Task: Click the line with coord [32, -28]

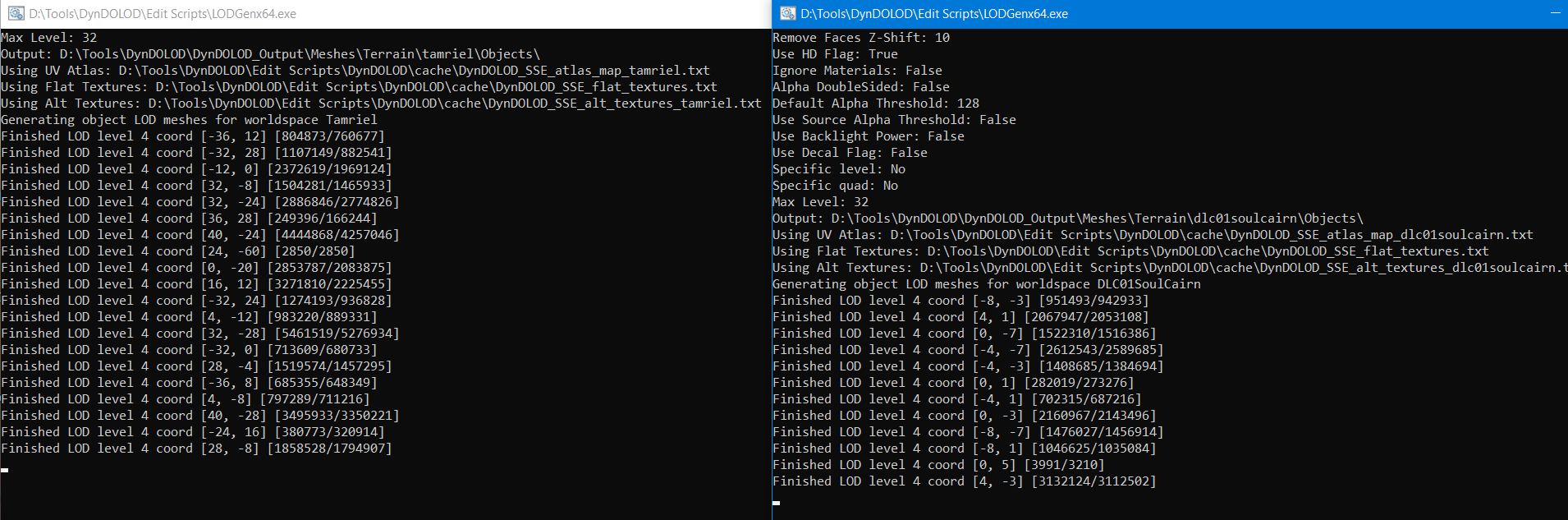Action: tap(200, 334)
